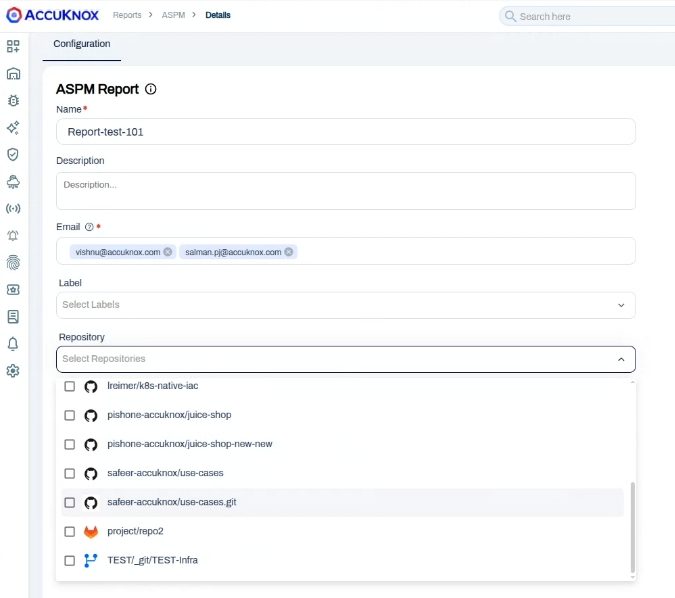Viewport: 675px width, 598px height.
Task: Click GitHub icon for safeer-accuknox/use-cases.git
Action: click(x=91, y=502)
